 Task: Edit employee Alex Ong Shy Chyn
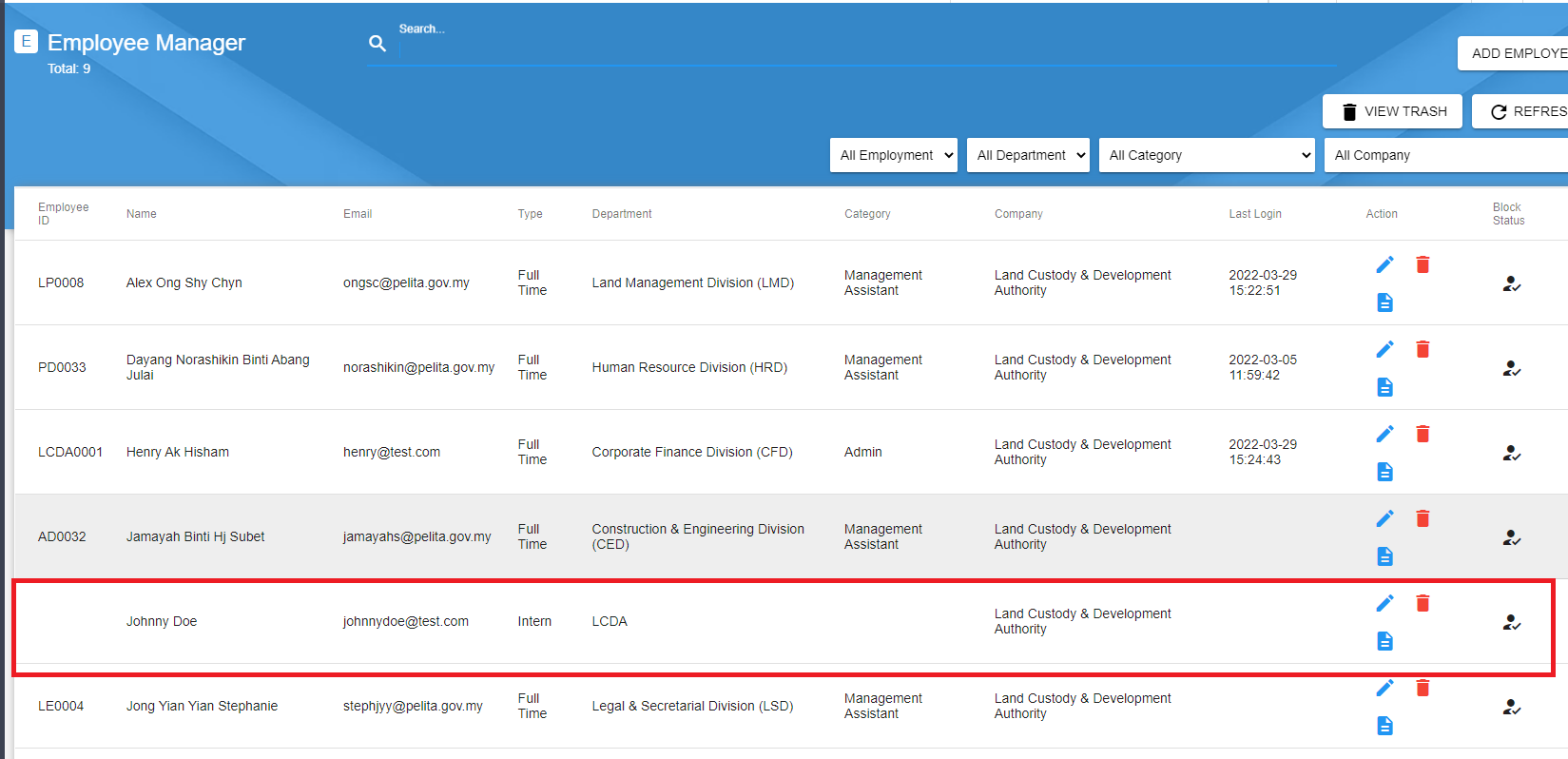point(1384,264)
